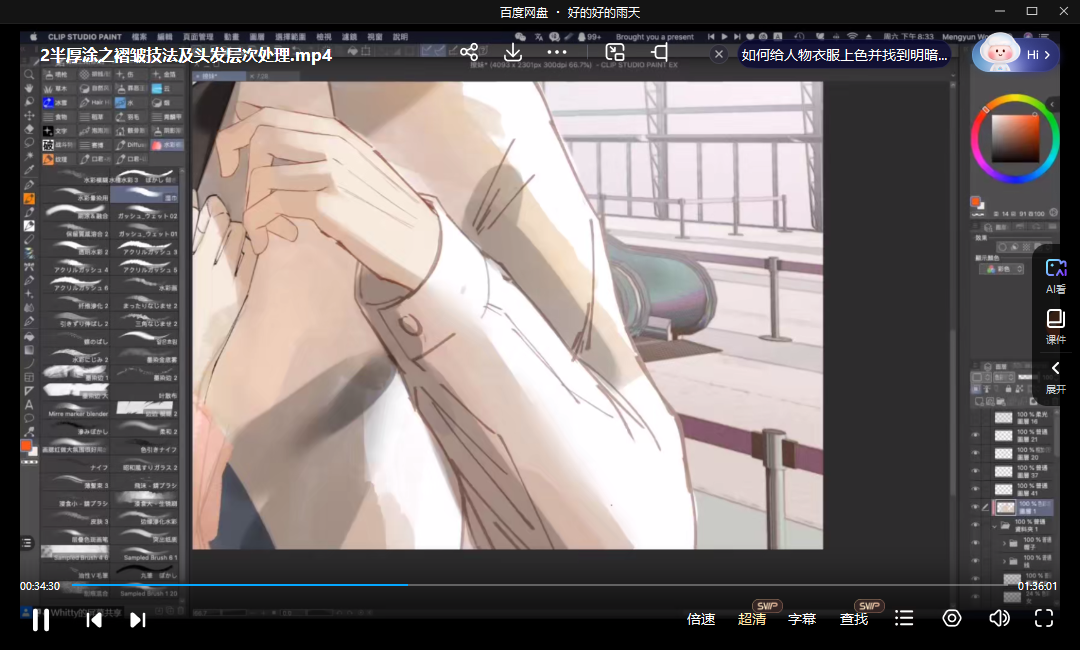Open the 课件 courseware panel
Screen dimensions: 1080x650
[1056, 327]
